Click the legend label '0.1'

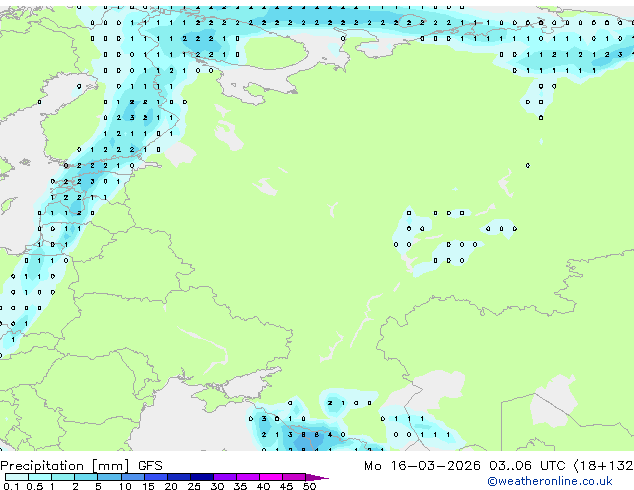click(x=11, y=486)
